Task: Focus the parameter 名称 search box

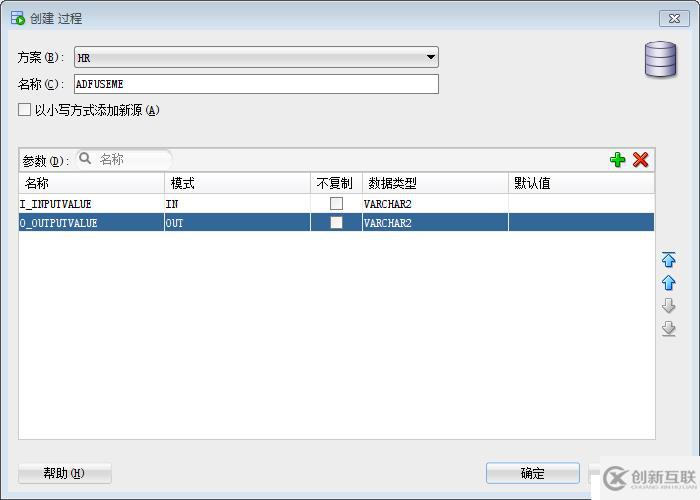Action: [124, 159]
